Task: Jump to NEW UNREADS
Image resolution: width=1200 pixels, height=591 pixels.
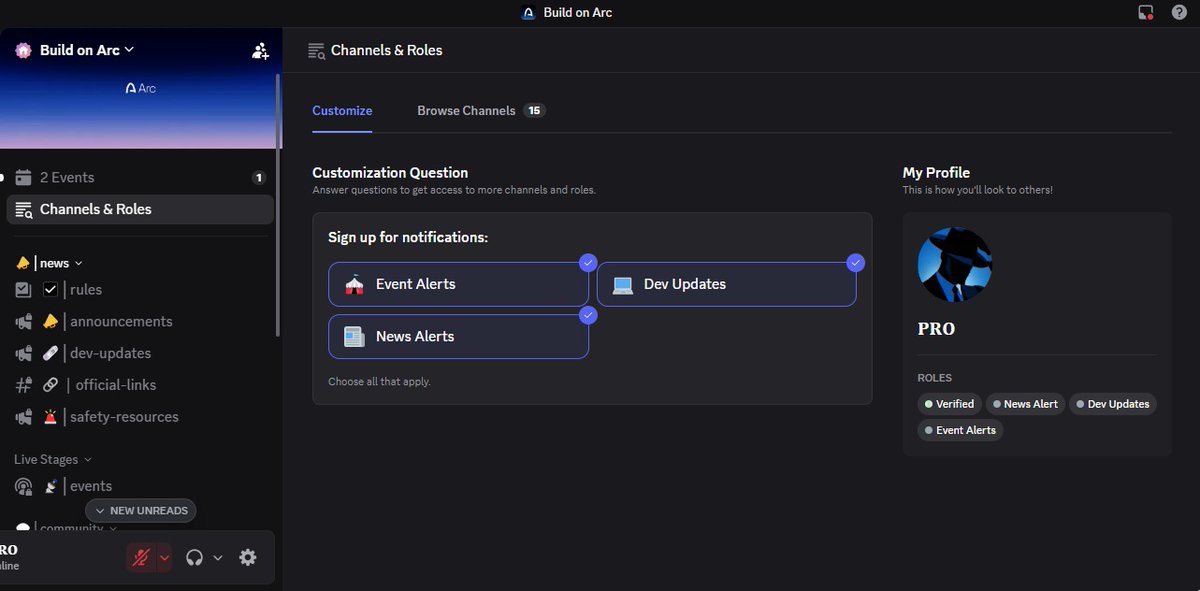Action: tap(141, 510)
